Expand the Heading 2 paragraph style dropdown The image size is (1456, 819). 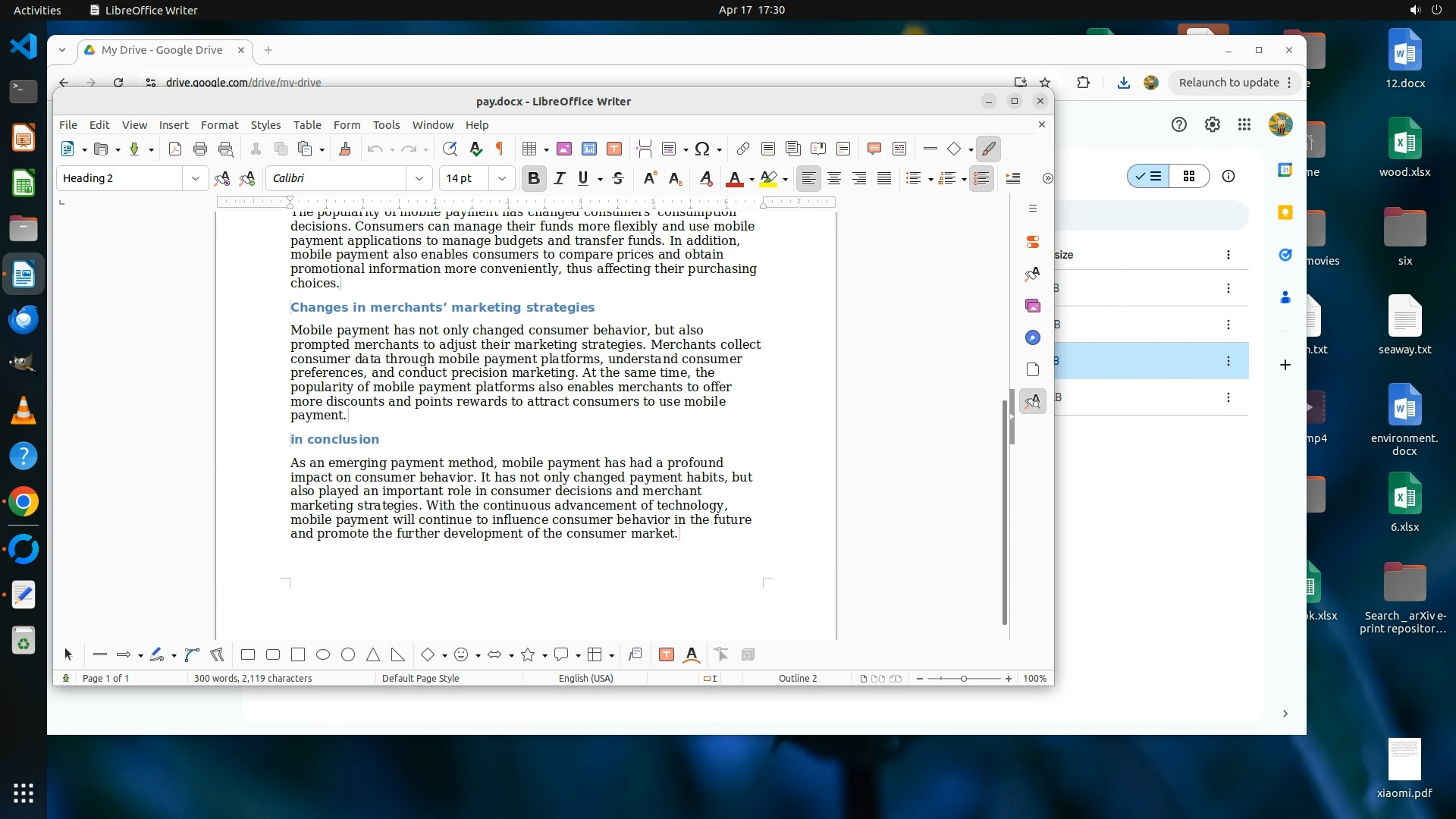click(x=196, y=178)
